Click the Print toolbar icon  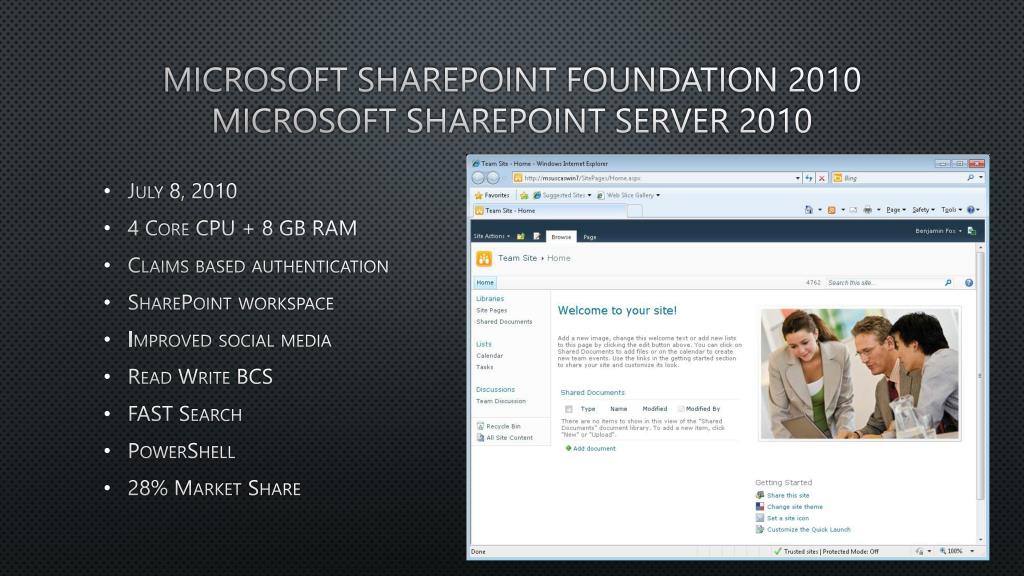[x=867, y=210]
